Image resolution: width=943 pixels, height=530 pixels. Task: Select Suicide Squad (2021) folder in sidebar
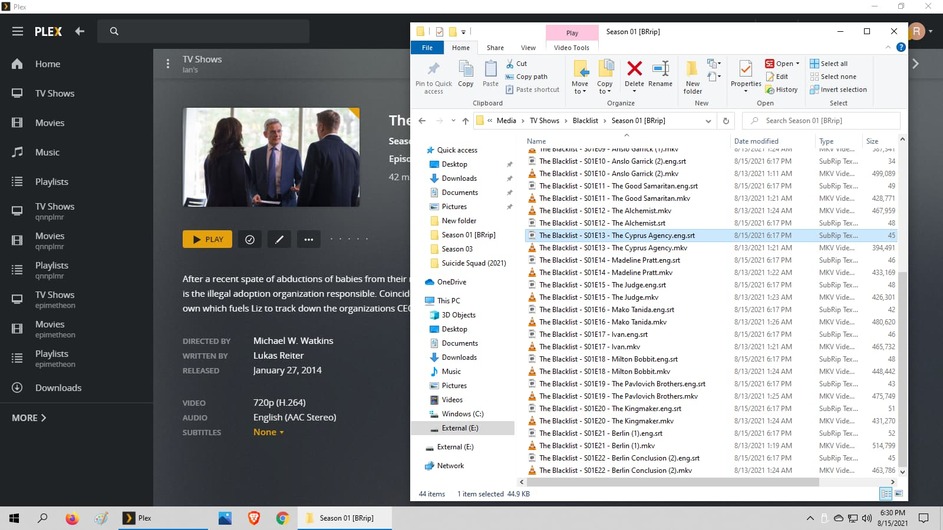coord(473,263)
